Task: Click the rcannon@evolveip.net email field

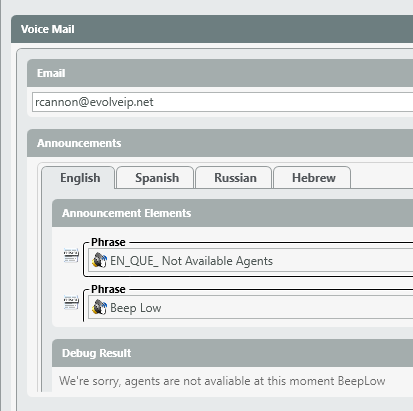Action: point(222,102)
